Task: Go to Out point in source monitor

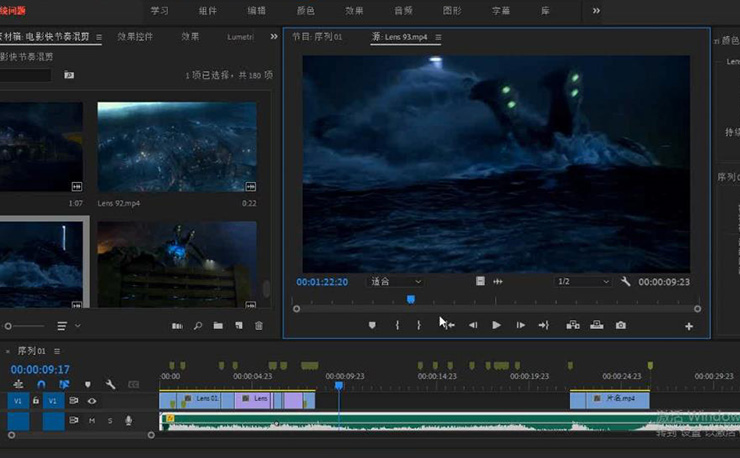Action: pos(544,325)
